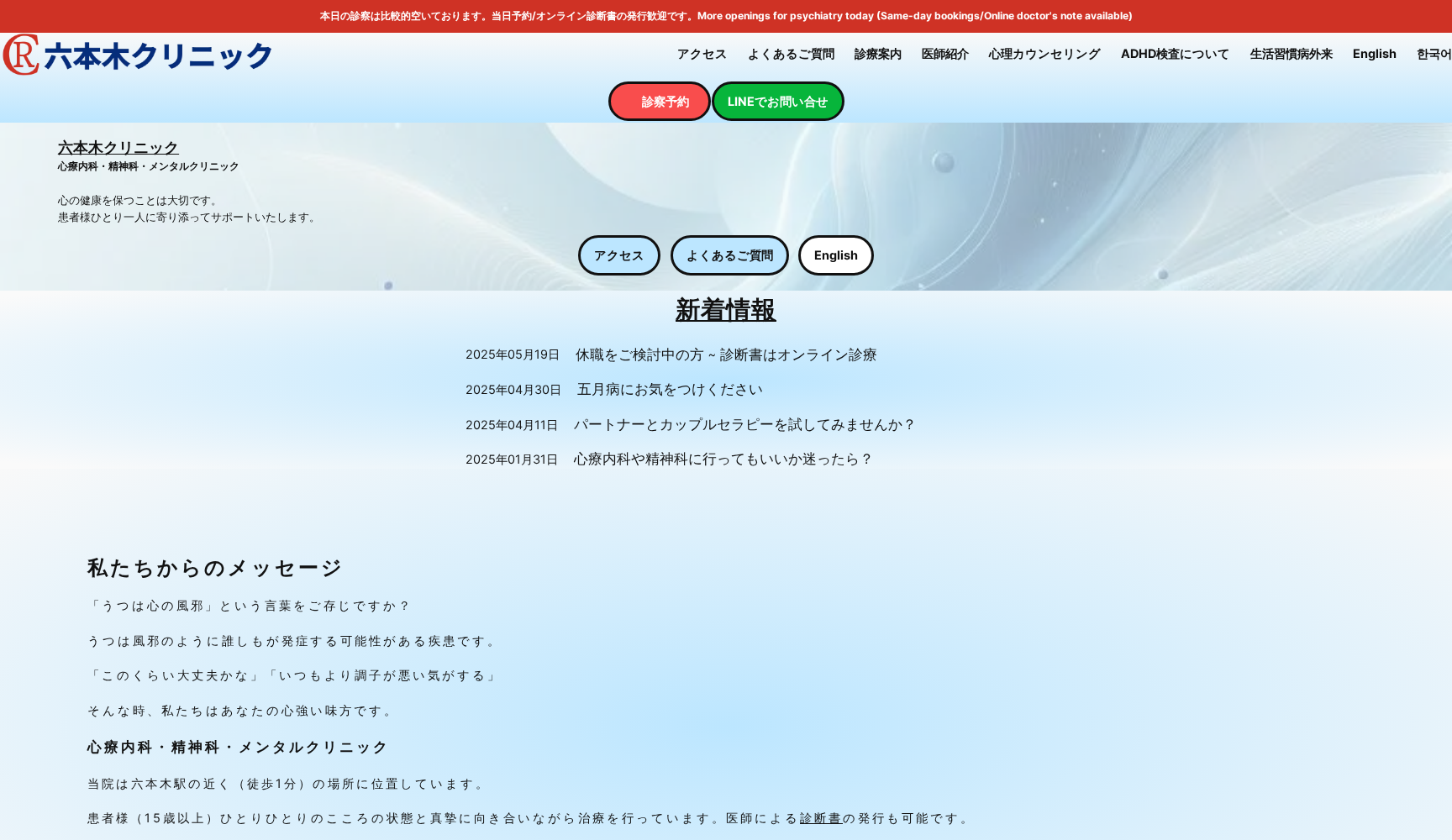Open the 心理カウンセリング navigation item
The image size is (1452, 840).
pyautogui.click(x=1044, y=54)
